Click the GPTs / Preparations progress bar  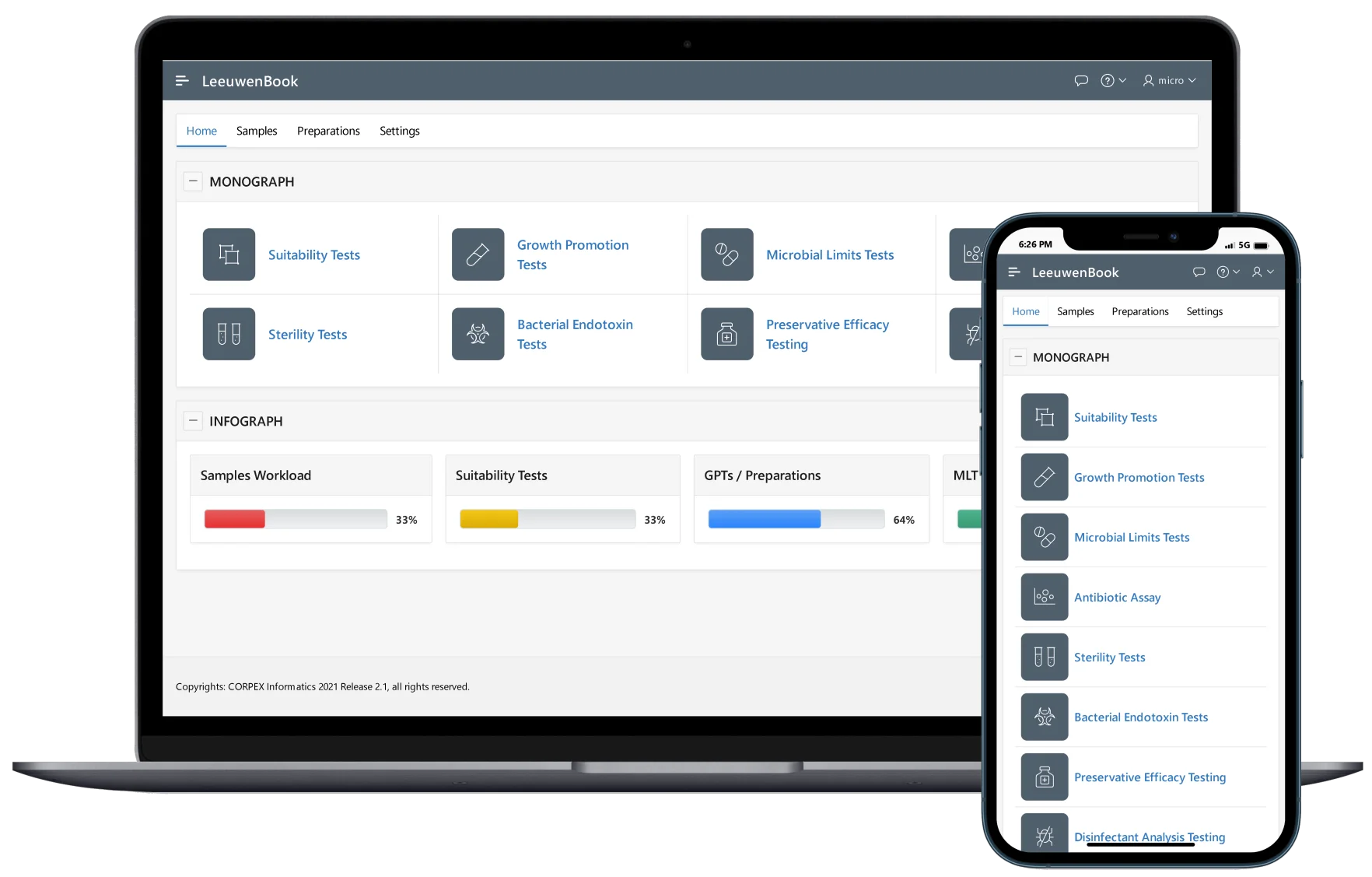[795, 518]
